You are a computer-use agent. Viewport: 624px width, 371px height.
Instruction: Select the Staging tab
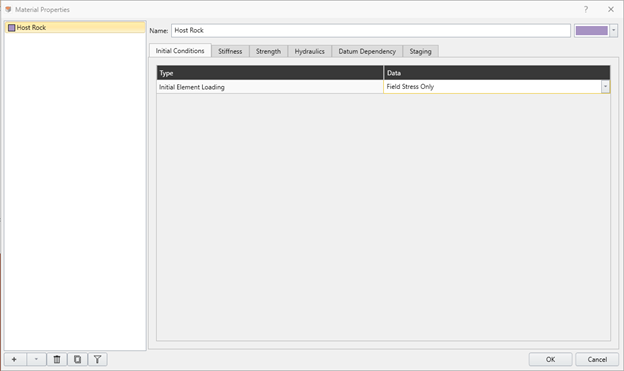coord(420,51)
